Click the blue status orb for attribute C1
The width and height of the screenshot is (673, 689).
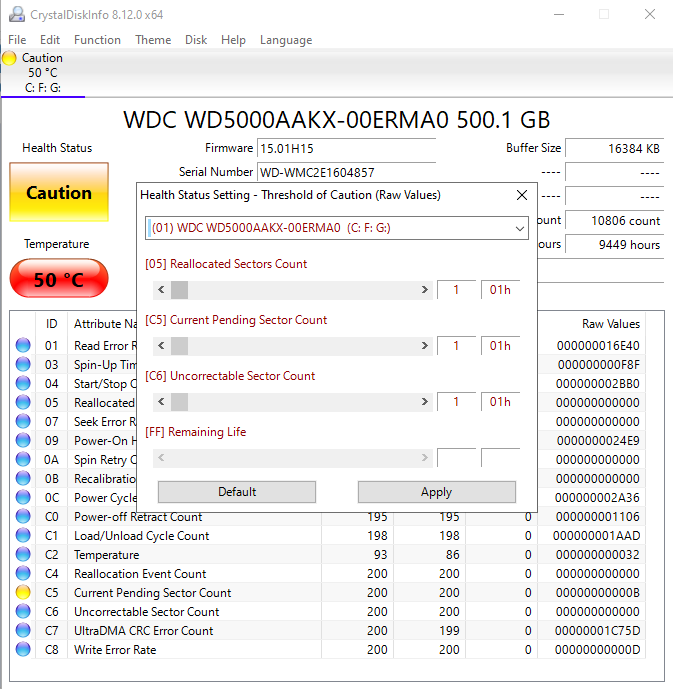pyautogui.click(x=23, y=535)
